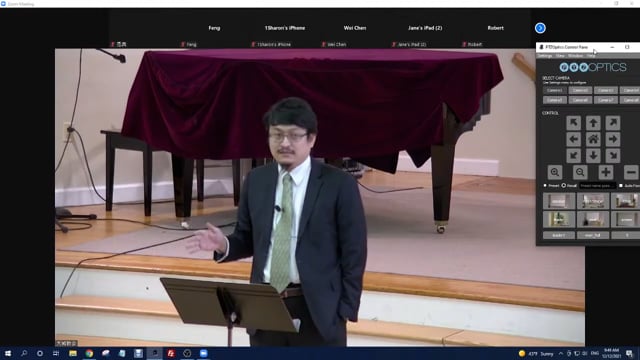
Task: Zoom out with the magnifier minus icon
Action: pyautogui.click(x=580, y=172)
